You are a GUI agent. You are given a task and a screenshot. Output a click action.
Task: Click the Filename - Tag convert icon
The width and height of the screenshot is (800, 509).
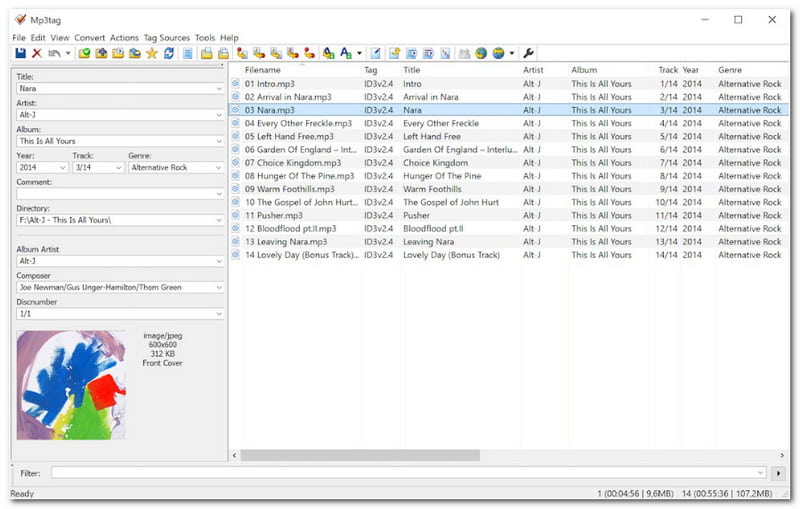[x=259, y=53]
